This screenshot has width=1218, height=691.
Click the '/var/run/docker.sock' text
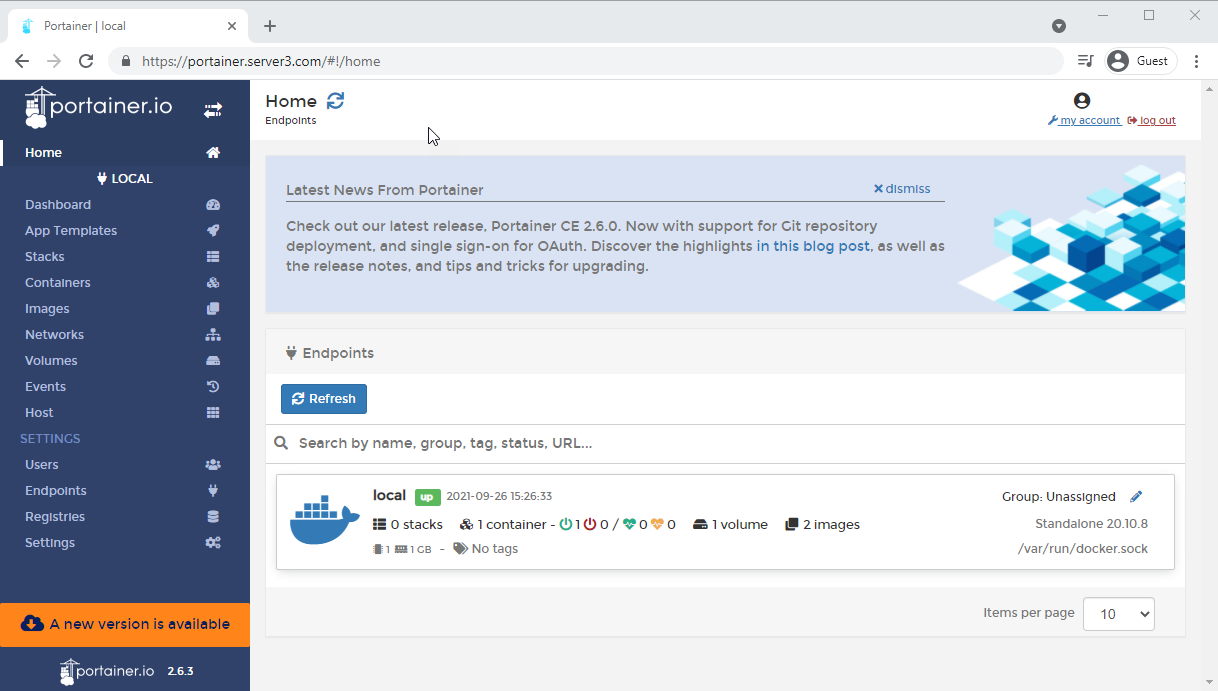click(1083, 549)
